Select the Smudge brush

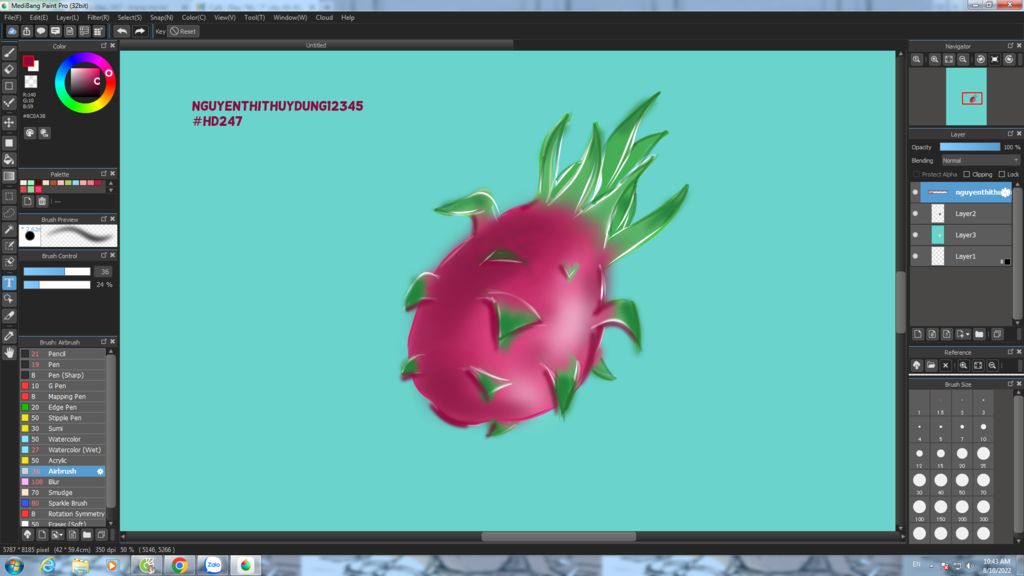click(x=63, y=493)
